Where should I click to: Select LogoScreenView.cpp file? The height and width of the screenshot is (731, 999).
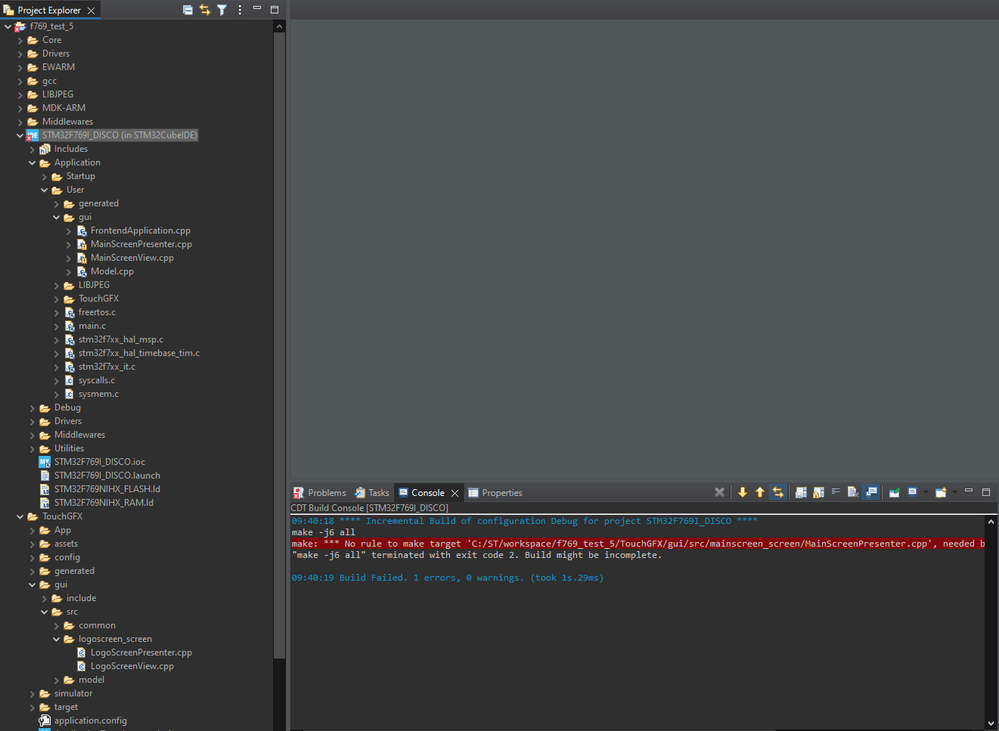pos(132,666)
